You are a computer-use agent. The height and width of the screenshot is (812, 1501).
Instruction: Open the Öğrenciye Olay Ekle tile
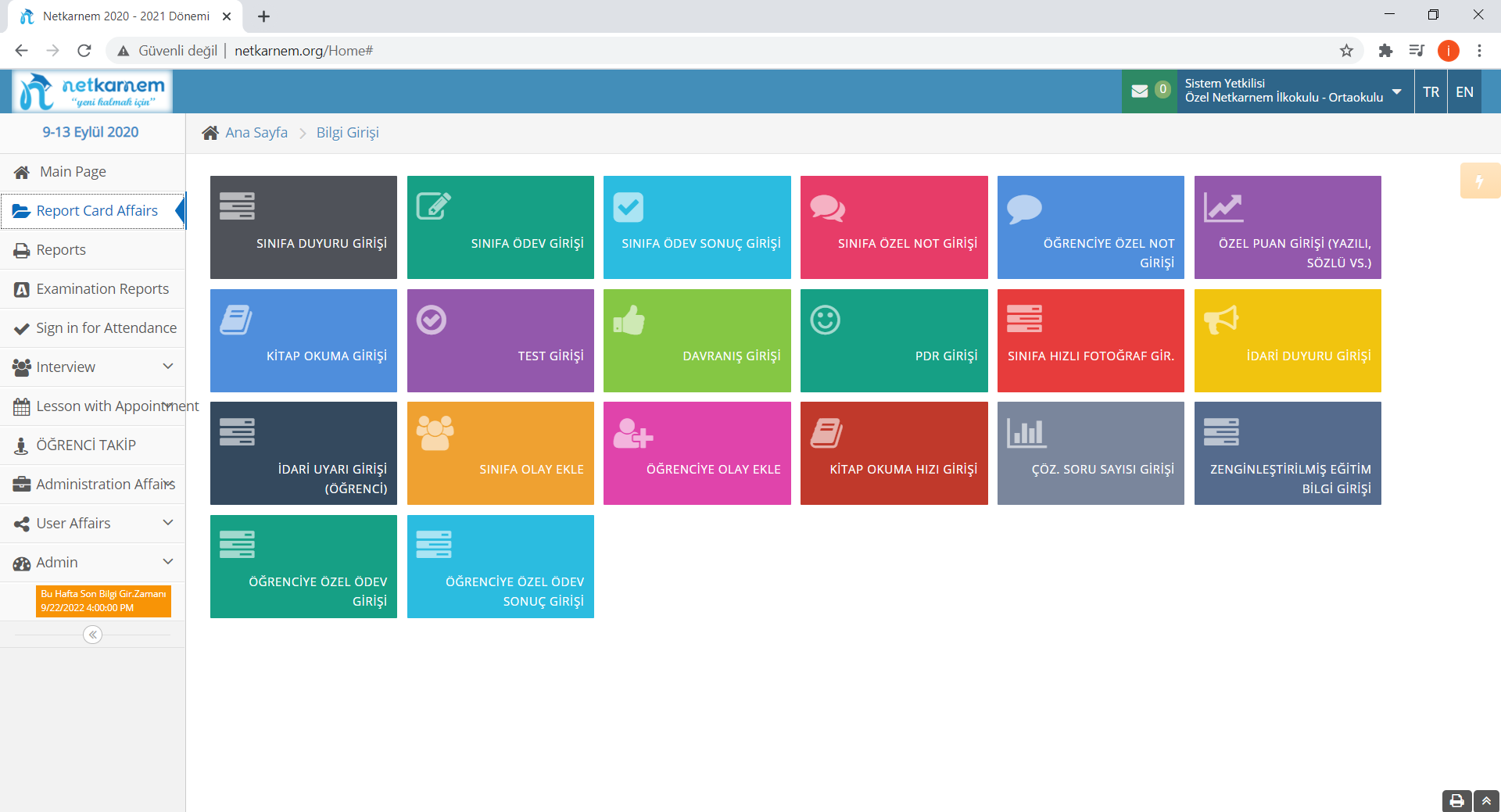[x=697, y=453]
